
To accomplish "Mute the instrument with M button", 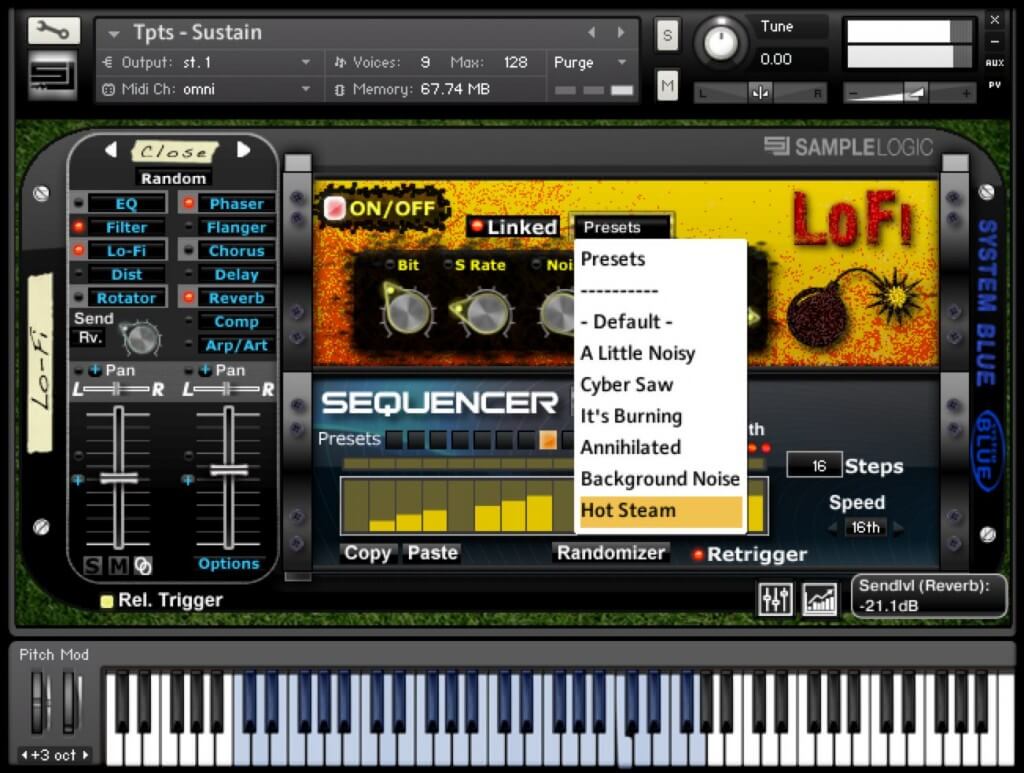I will click(x=667, y=85).
